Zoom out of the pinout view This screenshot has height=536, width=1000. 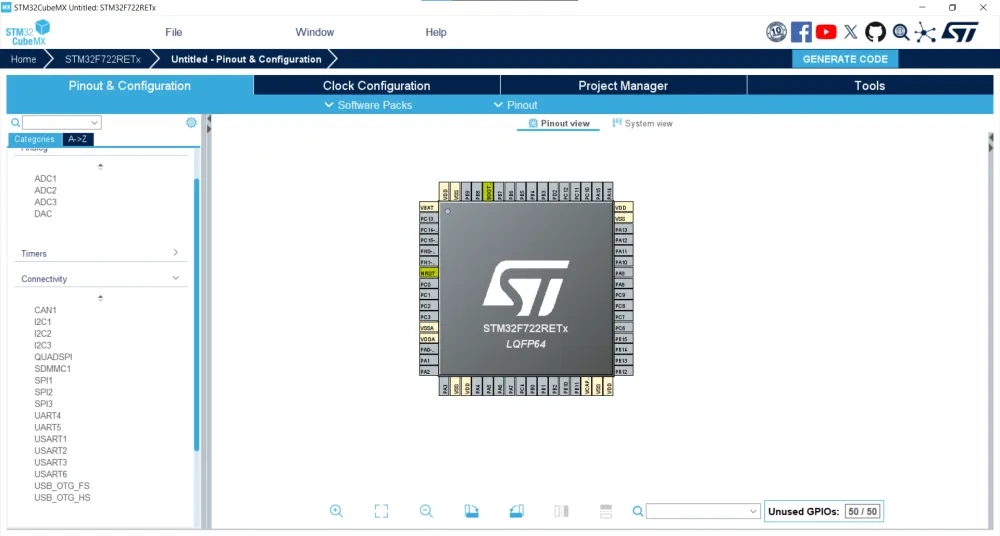click(x=426, y=511)
